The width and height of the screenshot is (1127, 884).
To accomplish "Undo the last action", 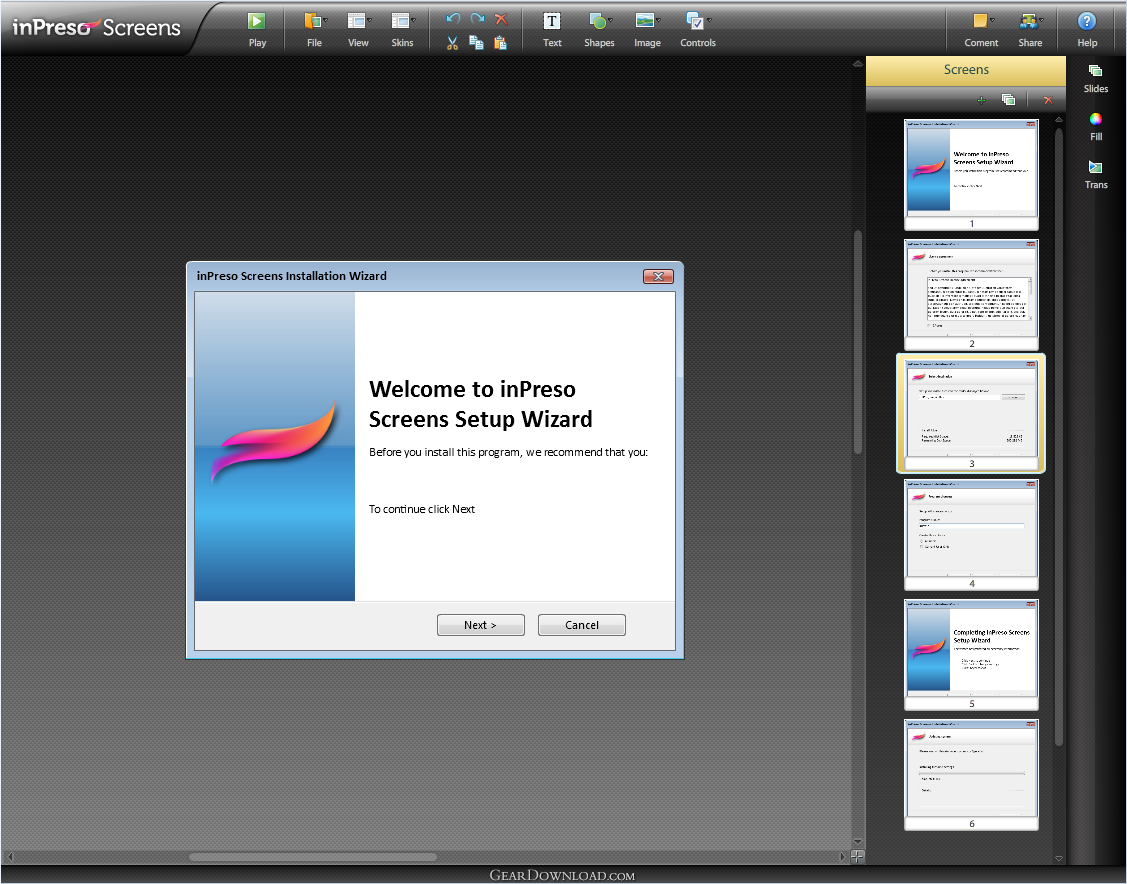I will (453, 19).
